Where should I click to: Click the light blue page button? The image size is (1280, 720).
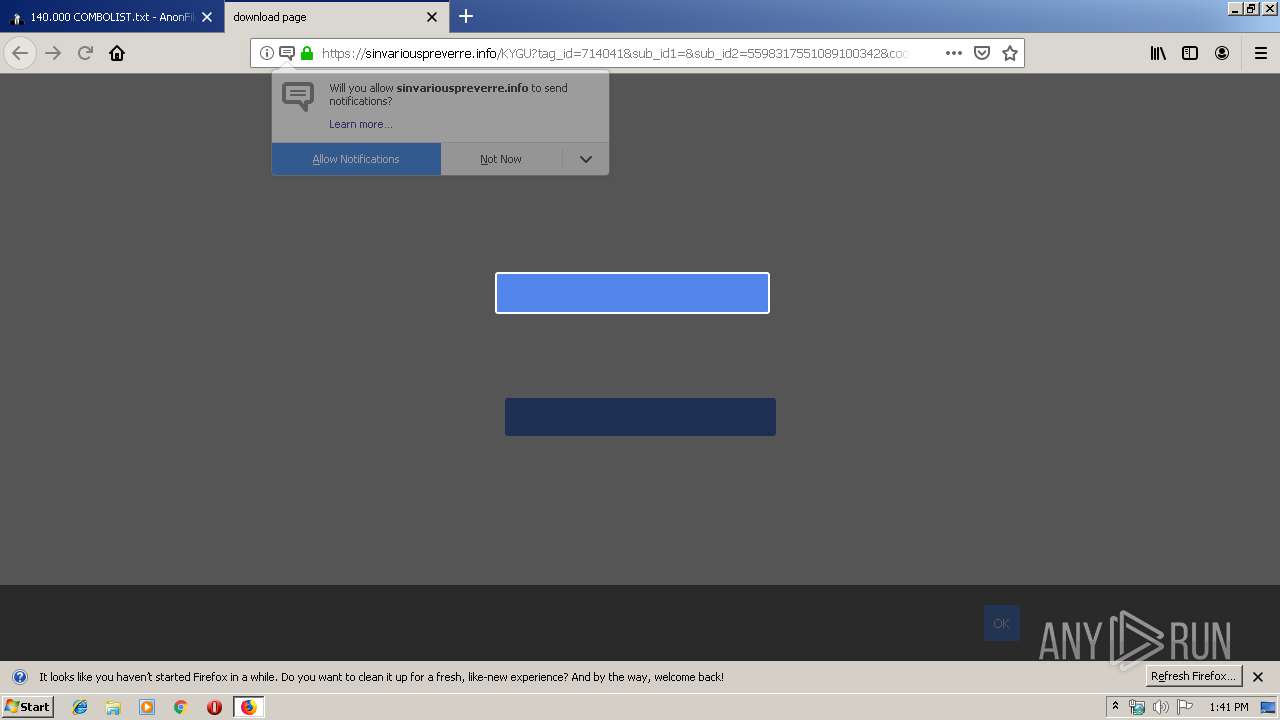pyautogui.click(x=632, y=293)
